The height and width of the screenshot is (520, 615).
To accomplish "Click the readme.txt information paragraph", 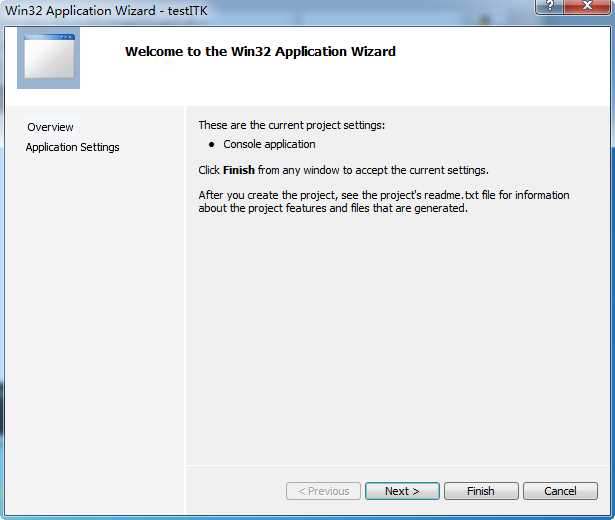I will coord(384,202).
